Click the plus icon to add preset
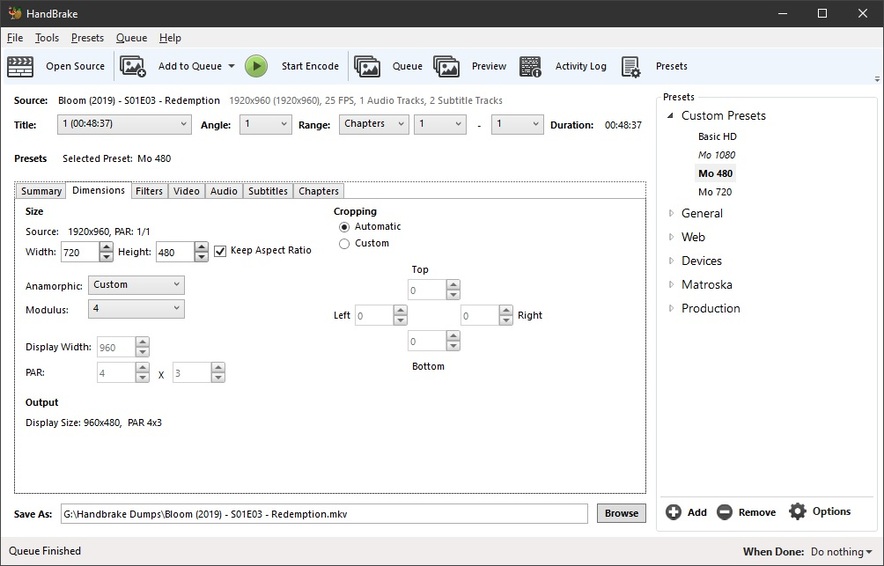 pyautogui.click(x=673, y=512)
